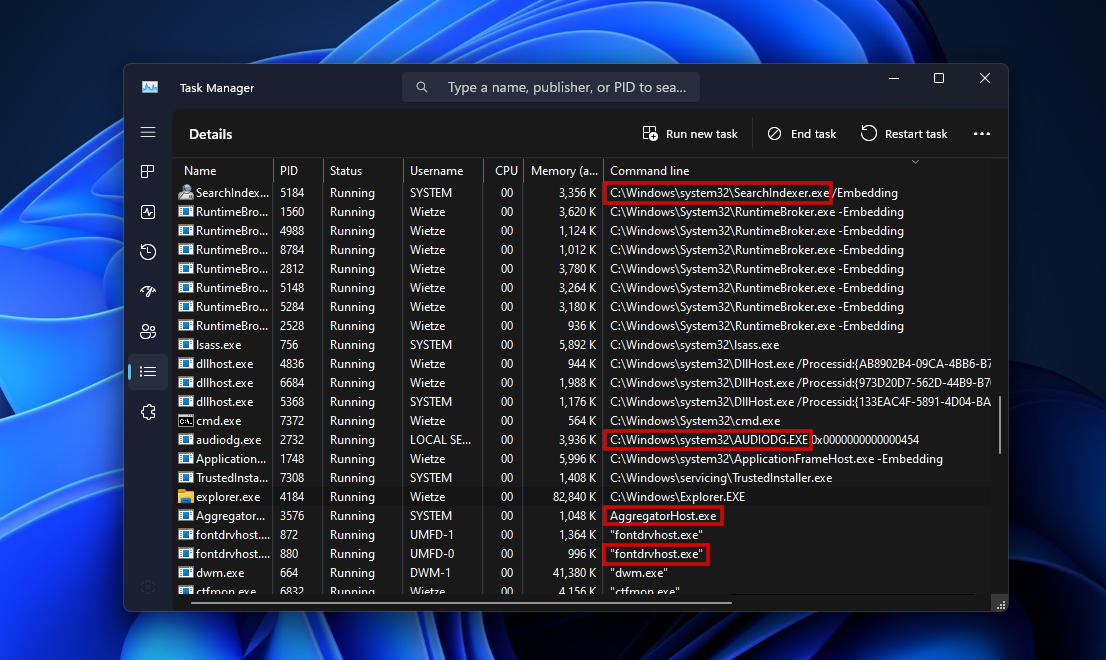The width and height of the screenshot is (1106, 660).
Task: Click the SearchIndexer process icon
Action: 186,192
